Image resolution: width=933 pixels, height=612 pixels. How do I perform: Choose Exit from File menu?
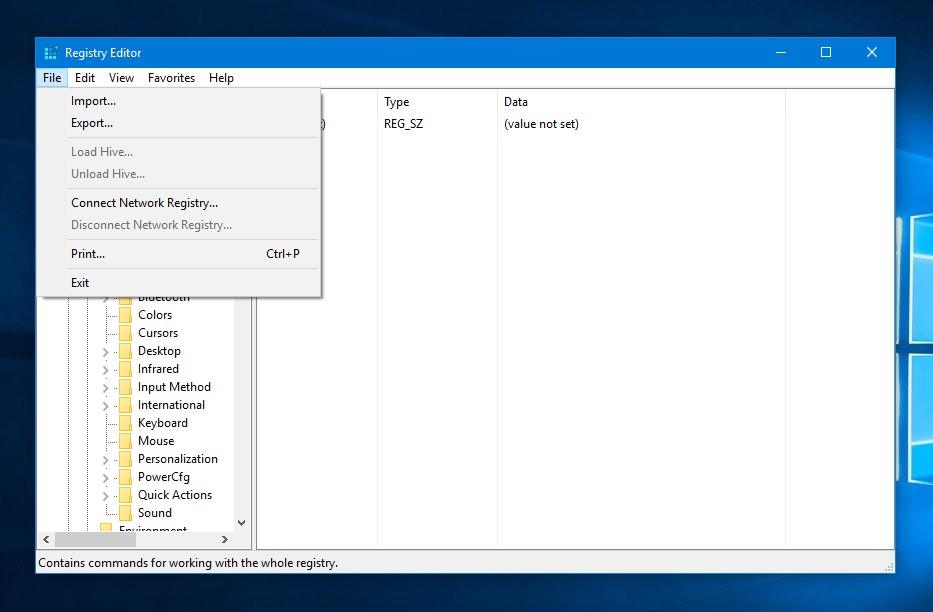pos(179,283)
